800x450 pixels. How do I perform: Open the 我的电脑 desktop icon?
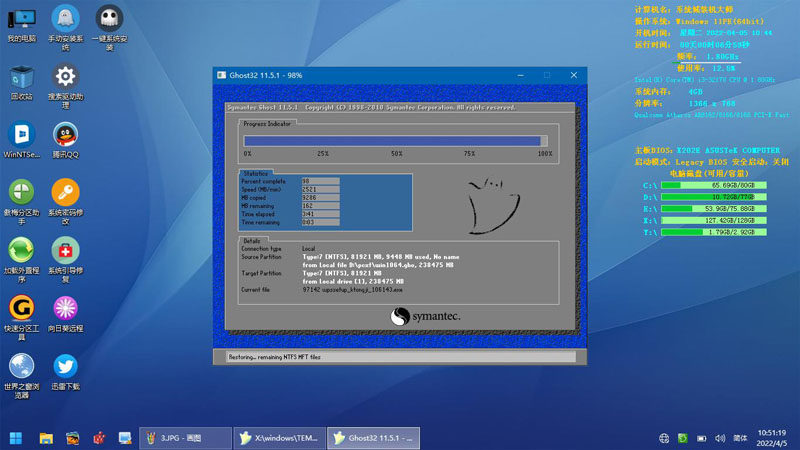[21, 25]
